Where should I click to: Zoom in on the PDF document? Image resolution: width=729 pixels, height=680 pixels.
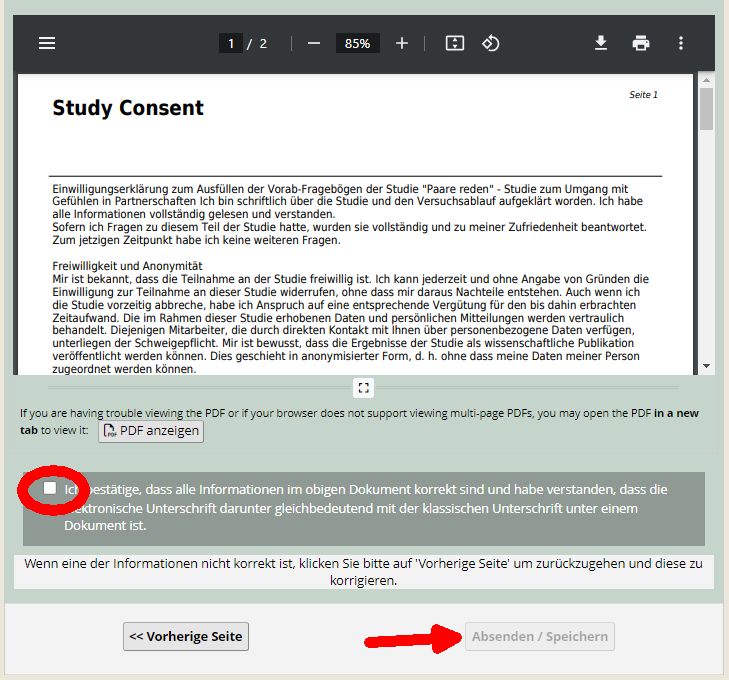click(x=402, y=43)
